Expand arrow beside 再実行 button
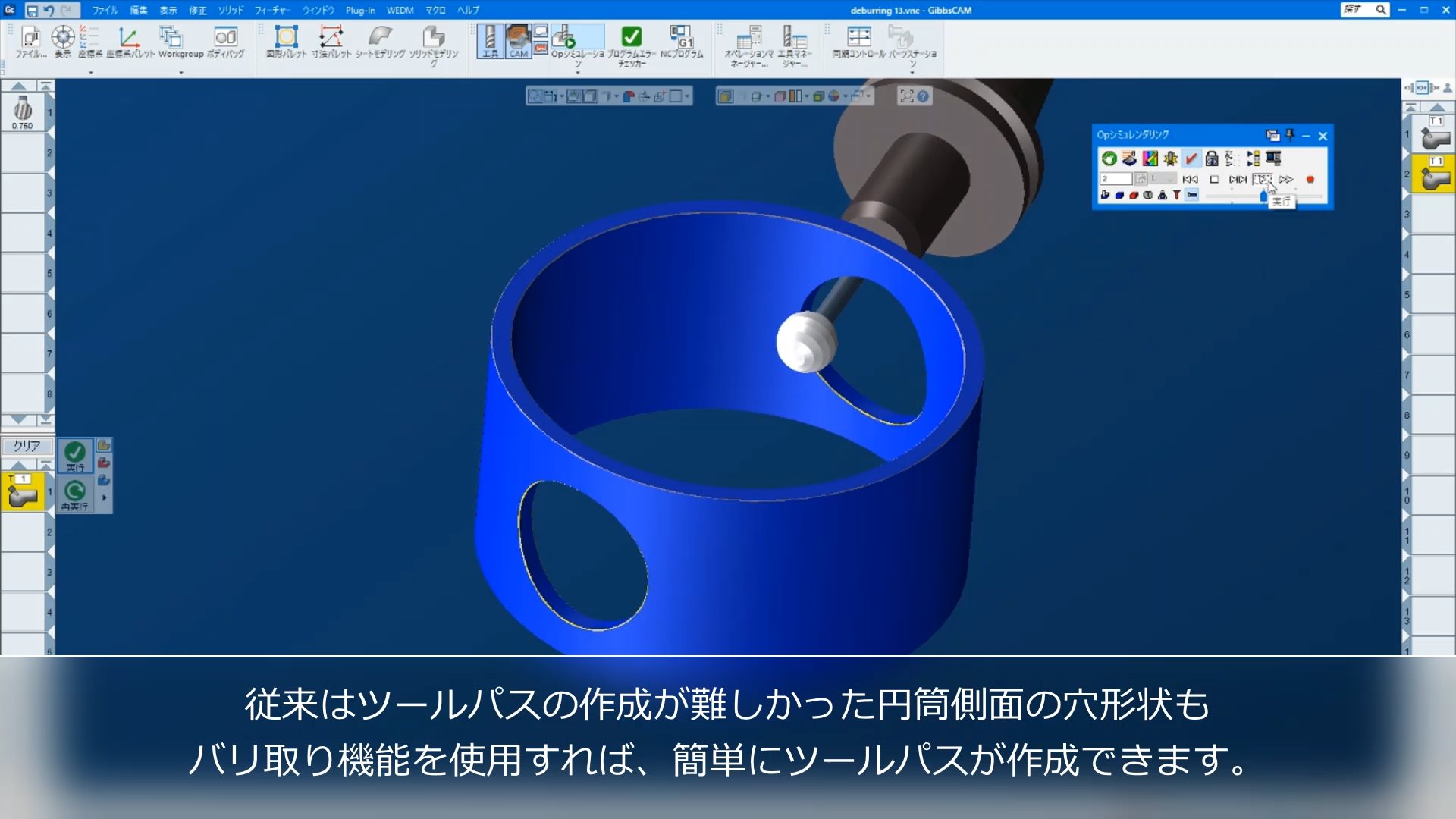 [104, 498]
